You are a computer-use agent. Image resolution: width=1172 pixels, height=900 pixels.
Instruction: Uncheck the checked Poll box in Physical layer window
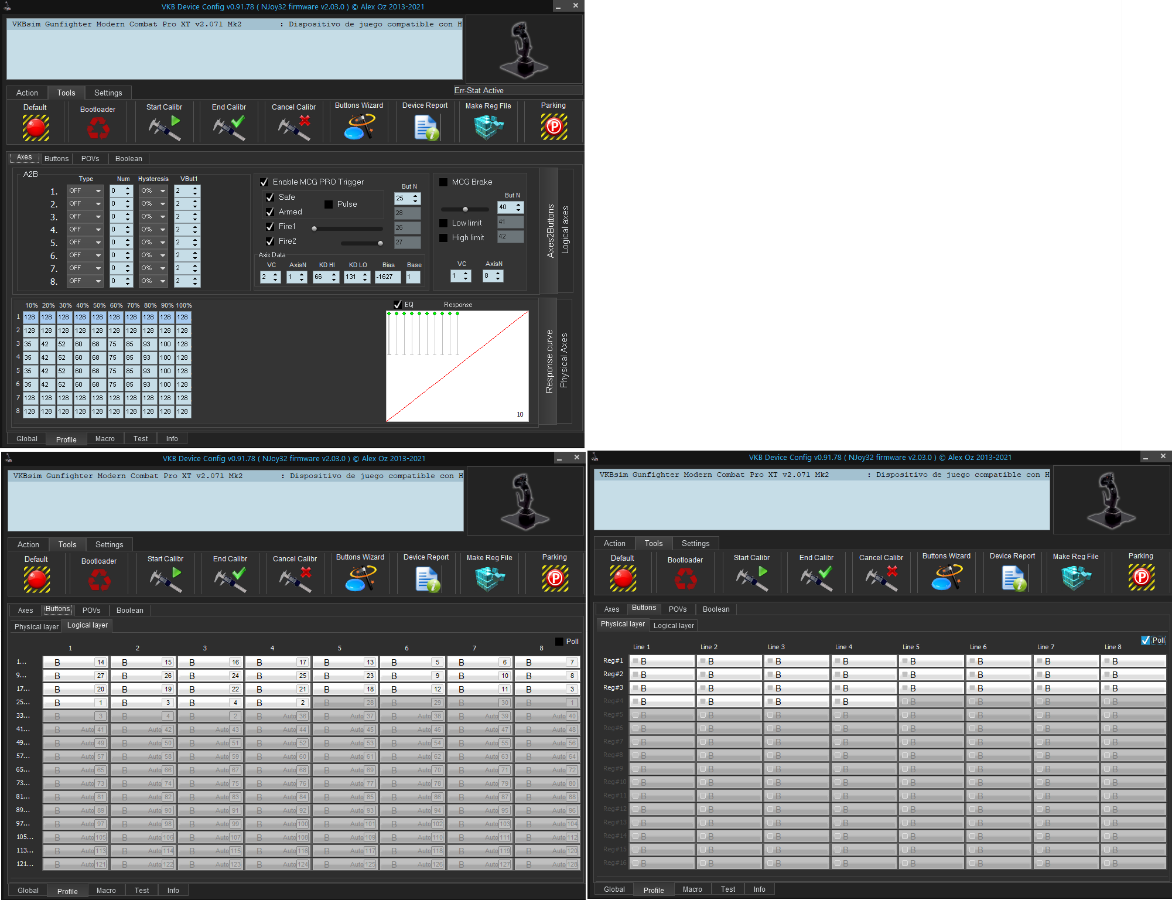[1146, 640]
